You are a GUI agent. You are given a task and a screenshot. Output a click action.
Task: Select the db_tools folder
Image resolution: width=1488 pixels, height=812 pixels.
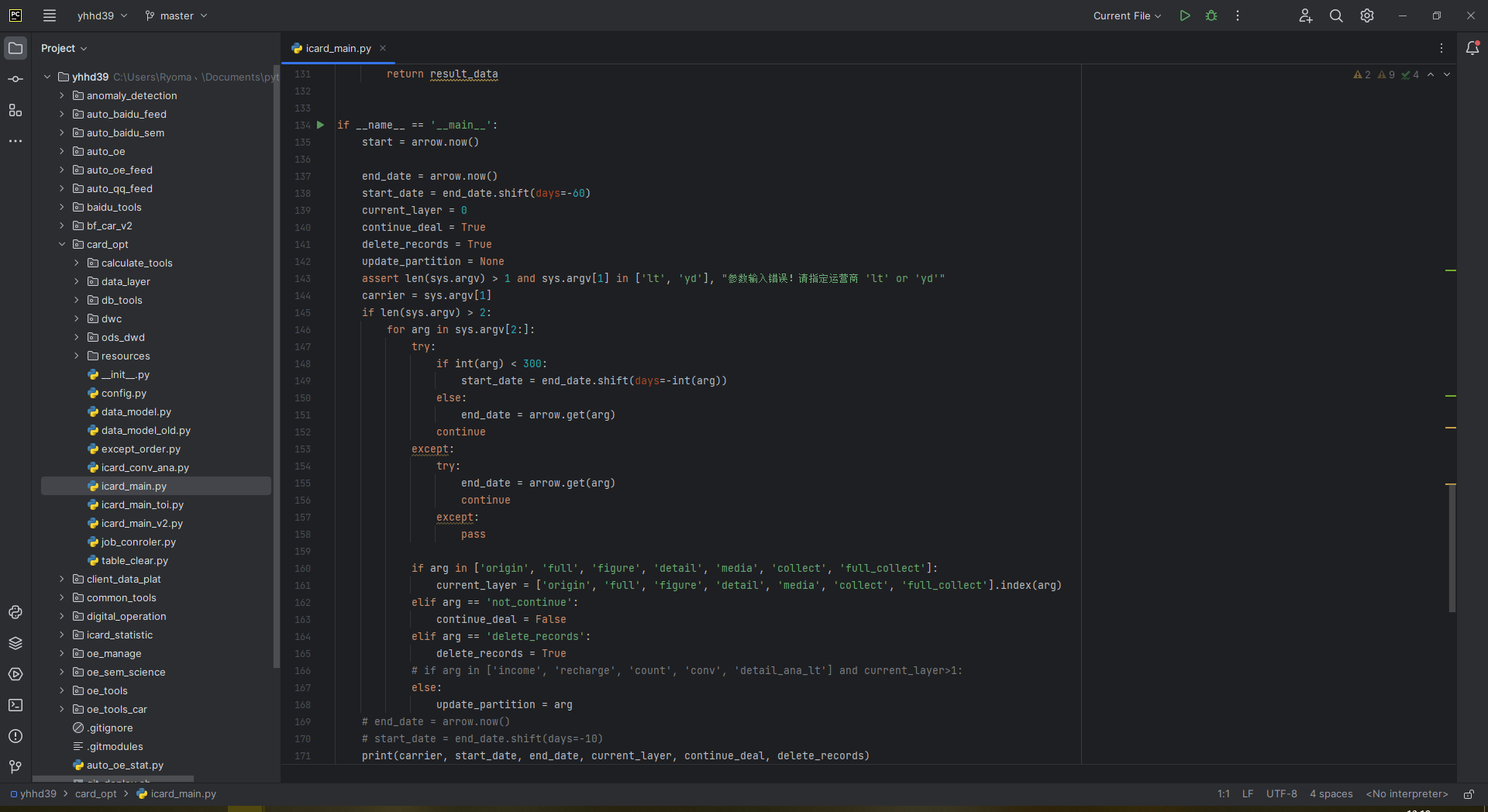click(122, 300)
